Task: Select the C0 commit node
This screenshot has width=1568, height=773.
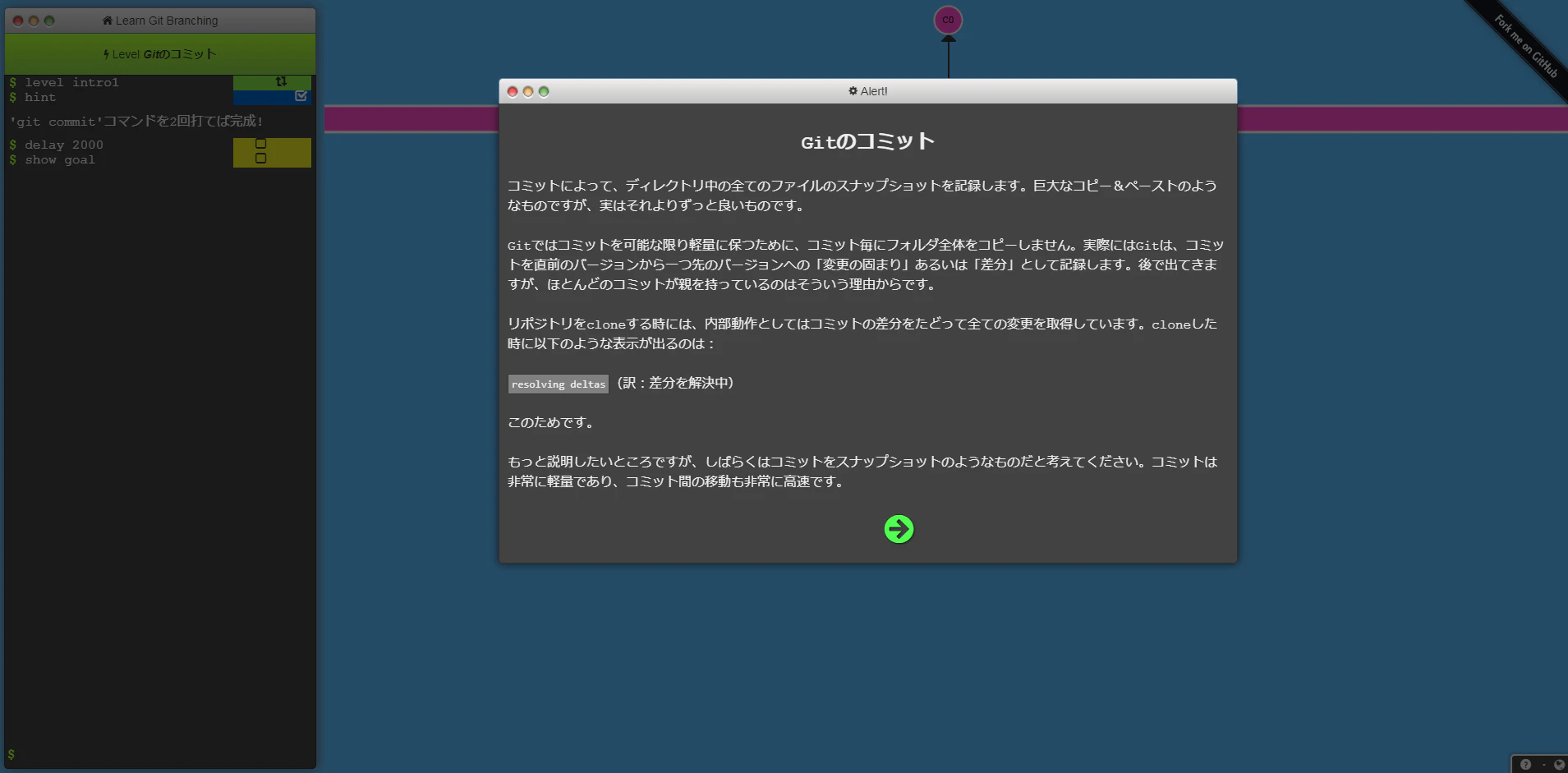Action: click(948, 20)
